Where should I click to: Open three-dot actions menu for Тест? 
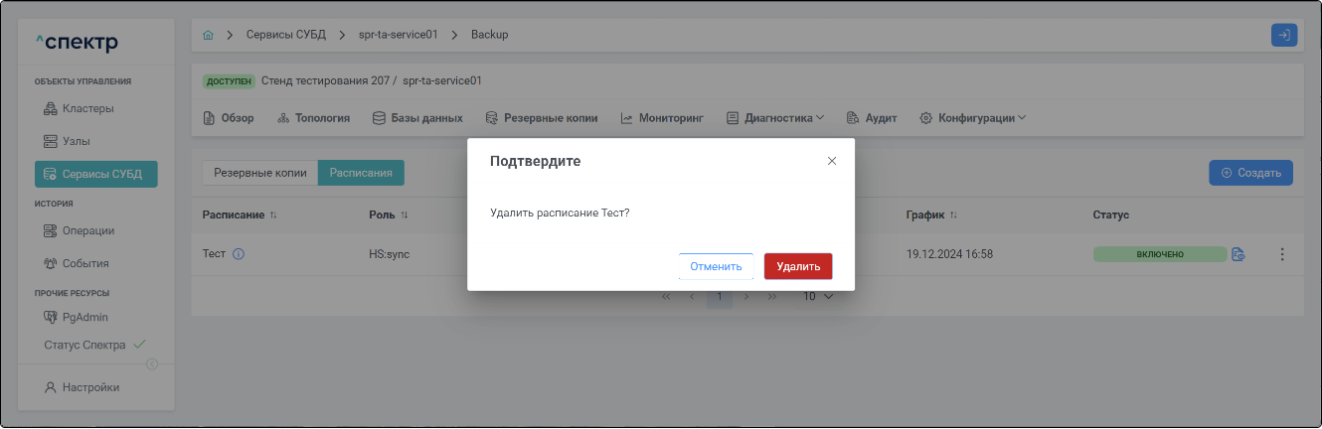1282,254
